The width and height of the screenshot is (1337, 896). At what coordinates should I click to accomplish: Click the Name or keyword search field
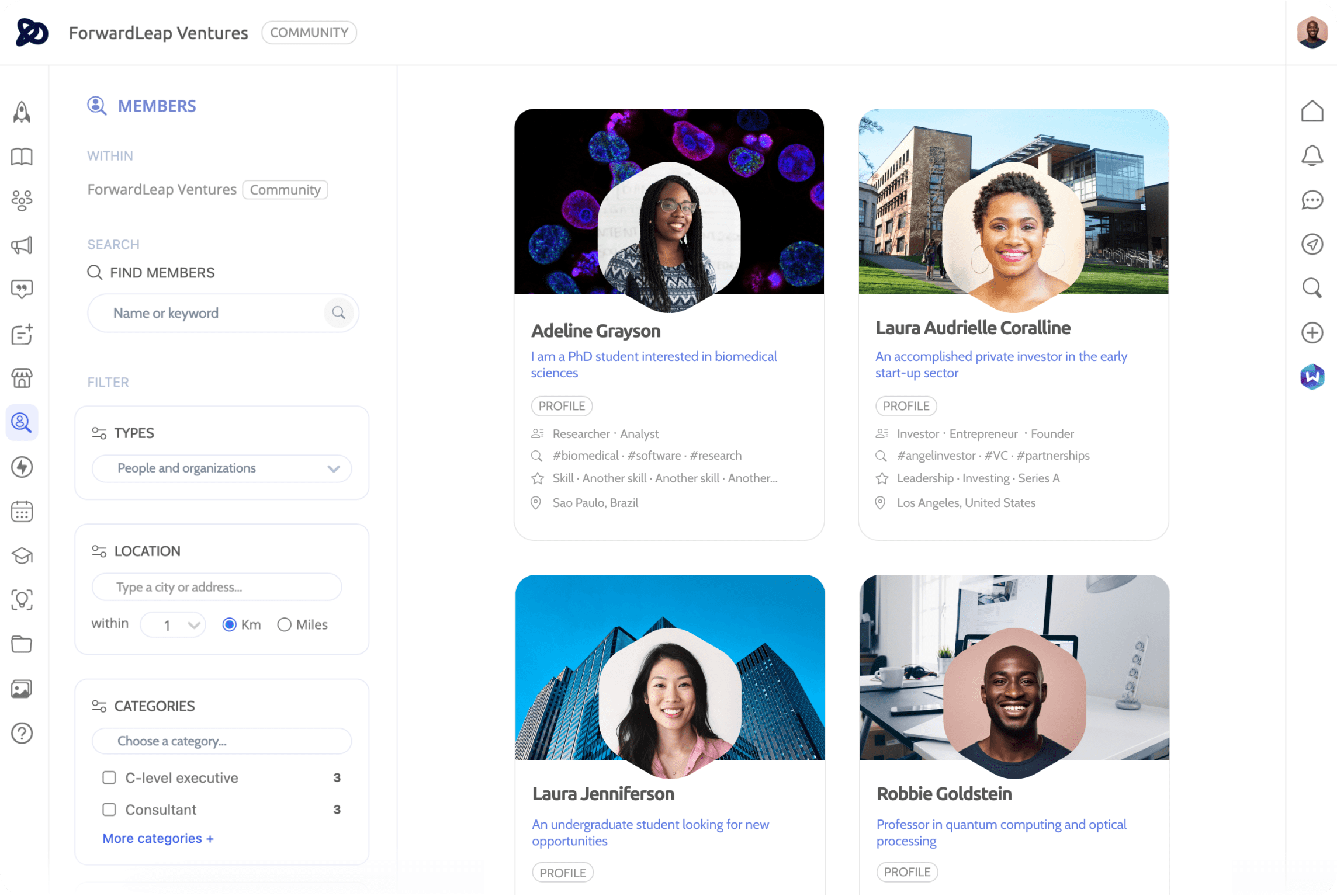coord(223,313)
